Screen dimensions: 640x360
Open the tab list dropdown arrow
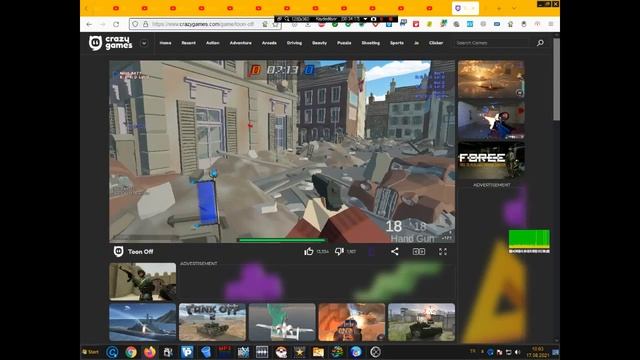[x=514, y=8]
